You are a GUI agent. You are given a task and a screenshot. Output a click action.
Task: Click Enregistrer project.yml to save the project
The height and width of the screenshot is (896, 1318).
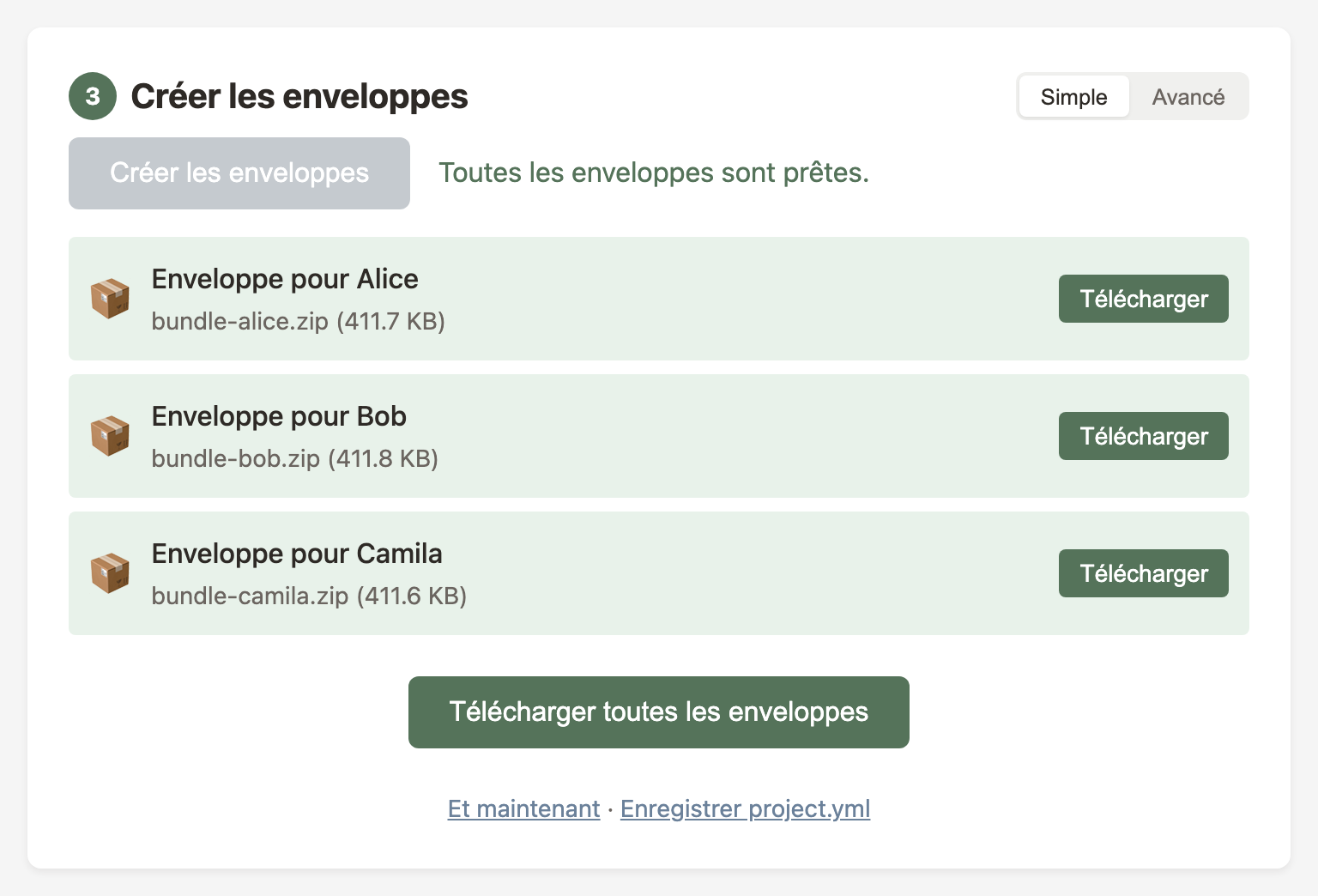tap(745, 808)
